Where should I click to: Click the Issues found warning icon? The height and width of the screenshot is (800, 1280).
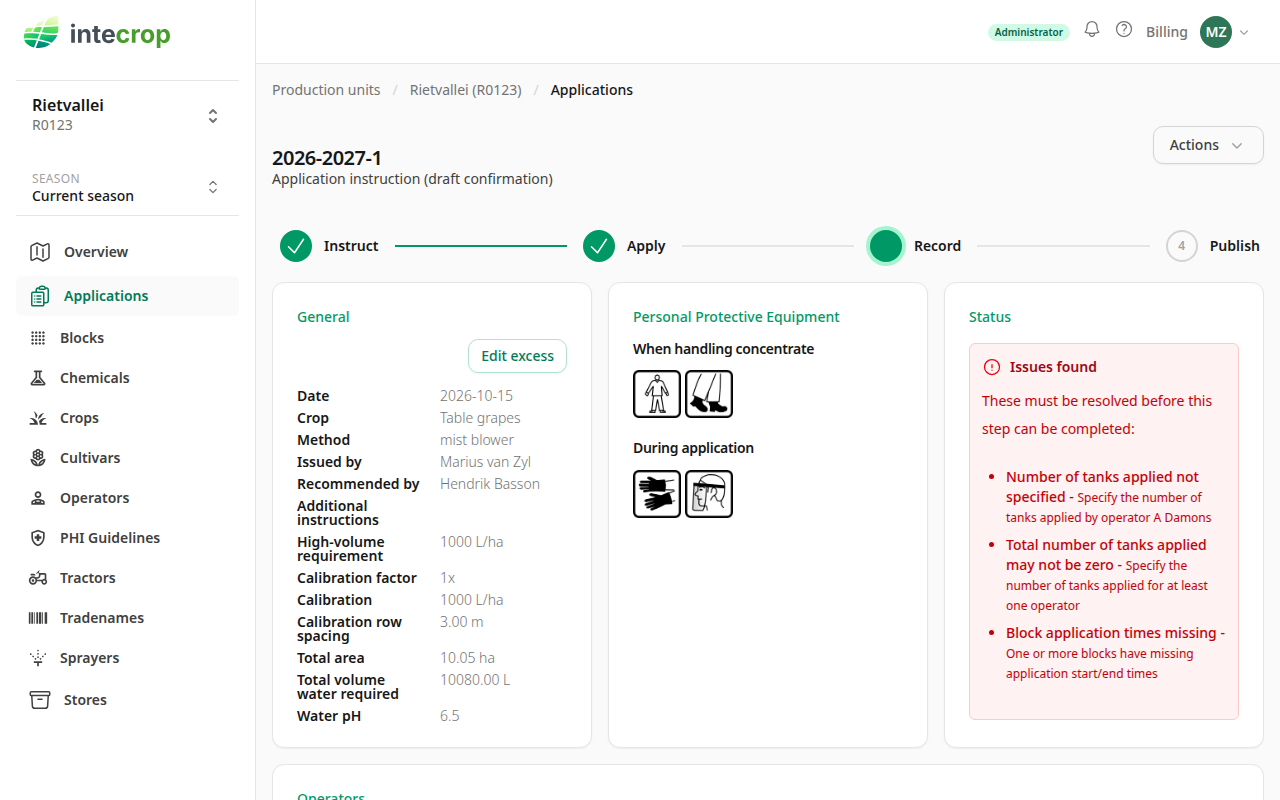click(992, 367)
